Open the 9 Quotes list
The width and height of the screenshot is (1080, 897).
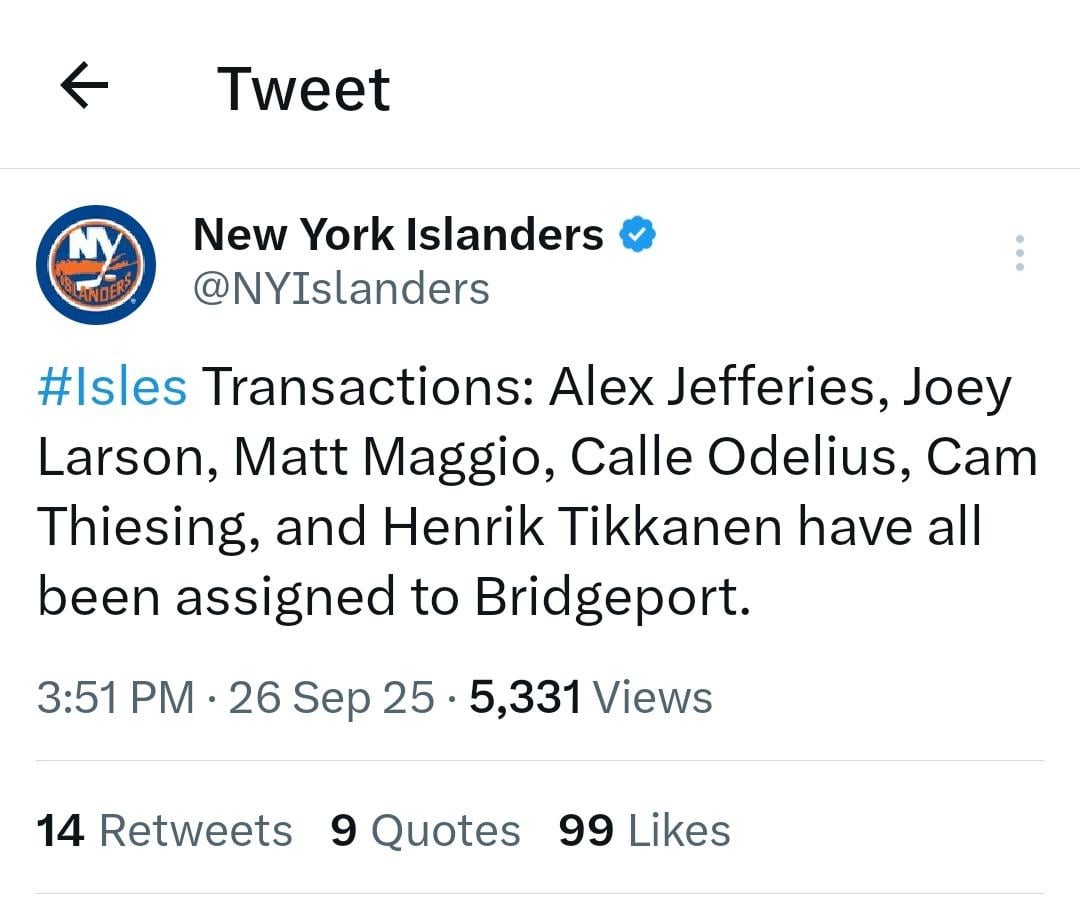425,829
